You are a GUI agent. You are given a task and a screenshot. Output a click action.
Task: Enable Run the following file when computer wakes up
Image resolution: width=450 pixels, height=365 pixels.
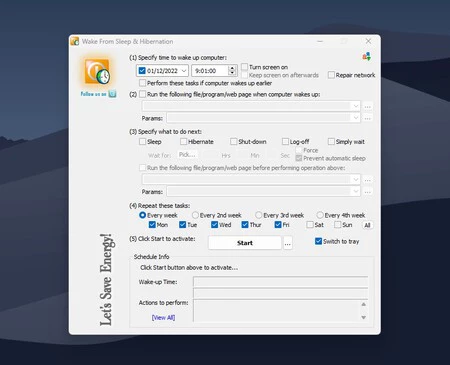[x=142, y=94]
